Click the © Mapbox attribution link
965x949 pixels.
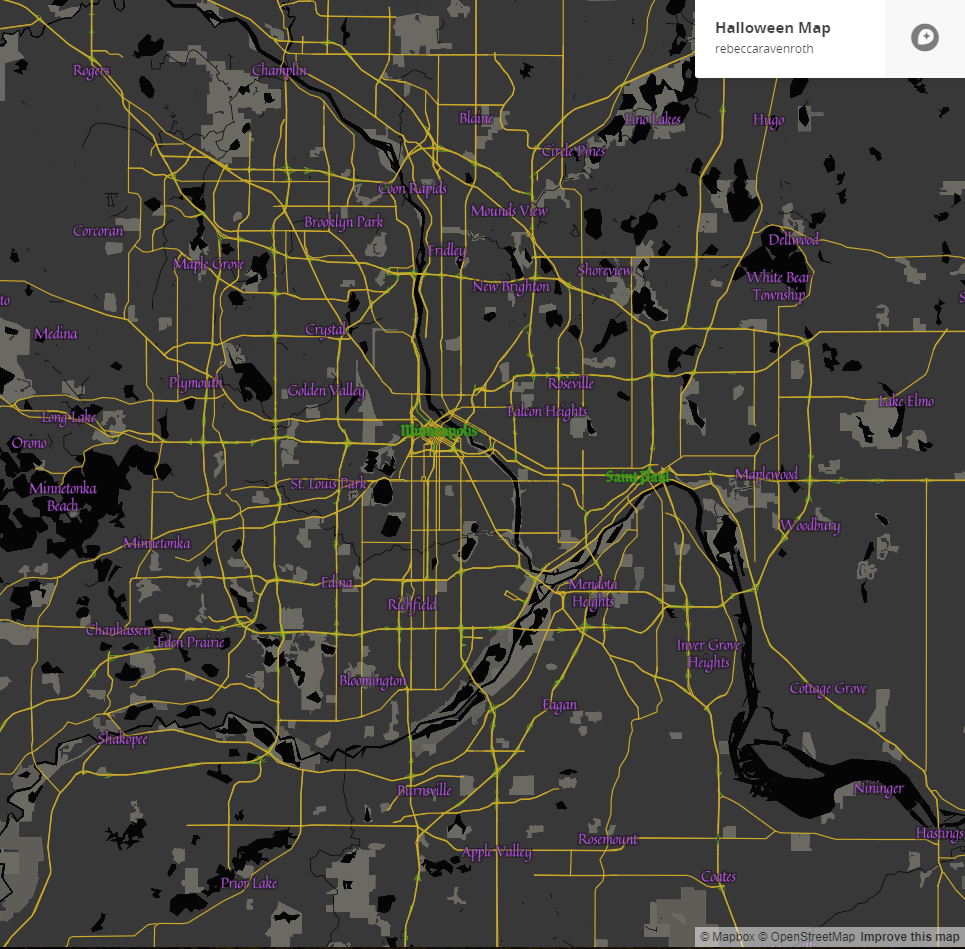tap(729, 938)
